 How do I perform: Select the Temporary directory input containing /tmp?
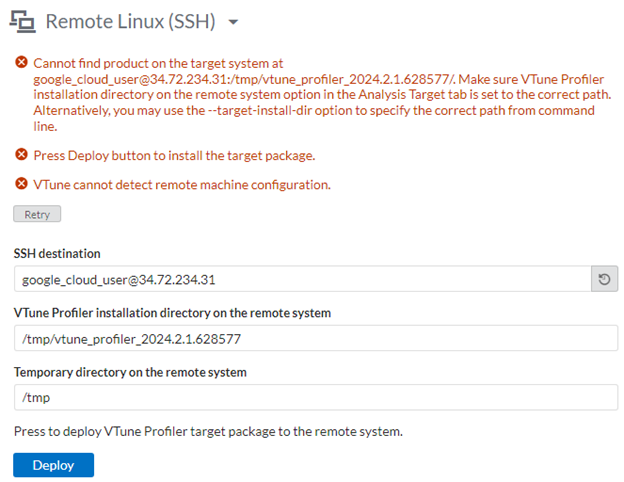click(316, 397)
